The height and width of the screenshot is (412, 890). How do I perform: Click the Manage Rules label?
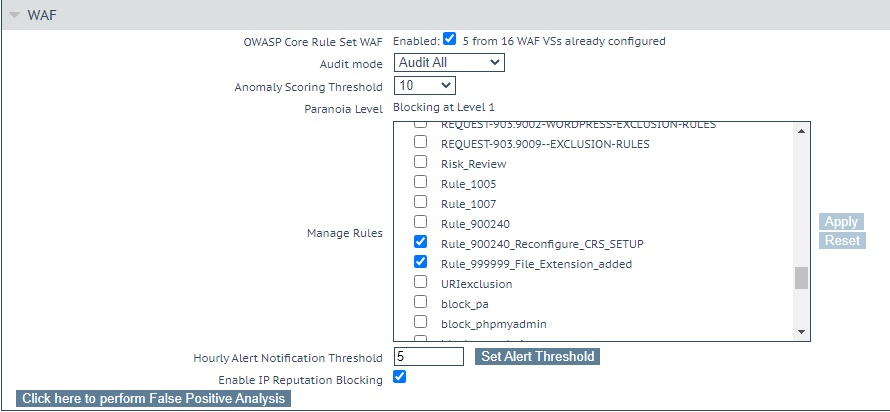pos(345,233)
